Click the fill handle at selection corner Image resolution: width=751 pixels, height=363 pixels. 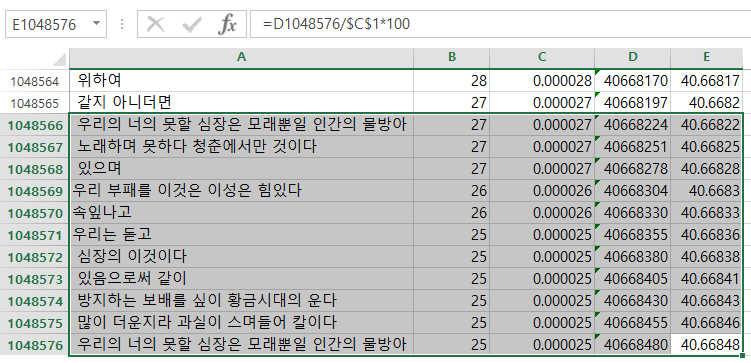(742, 355)
